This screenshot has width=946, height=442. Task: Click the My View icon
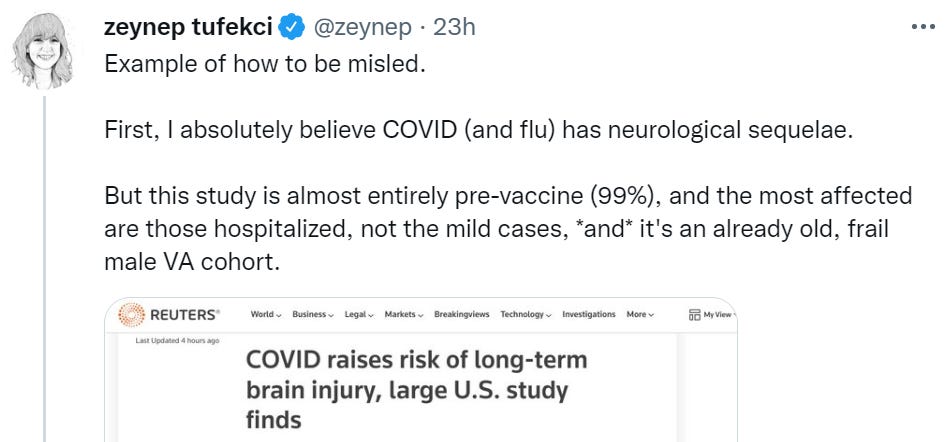pyautogui.click(x=693, y=315)
